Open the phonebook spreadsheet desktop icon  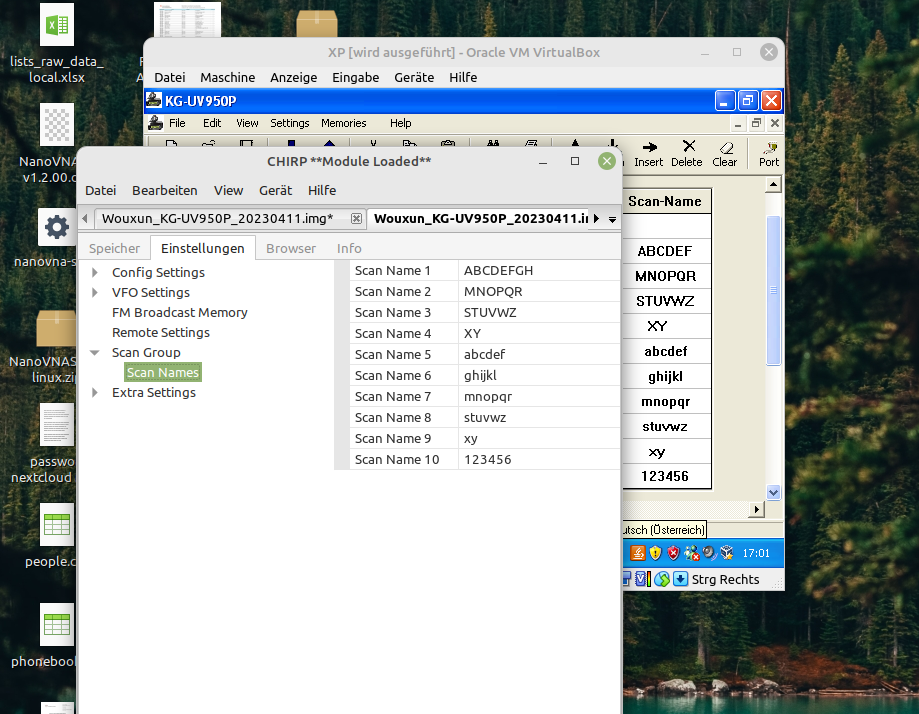(x=57, y=624)
